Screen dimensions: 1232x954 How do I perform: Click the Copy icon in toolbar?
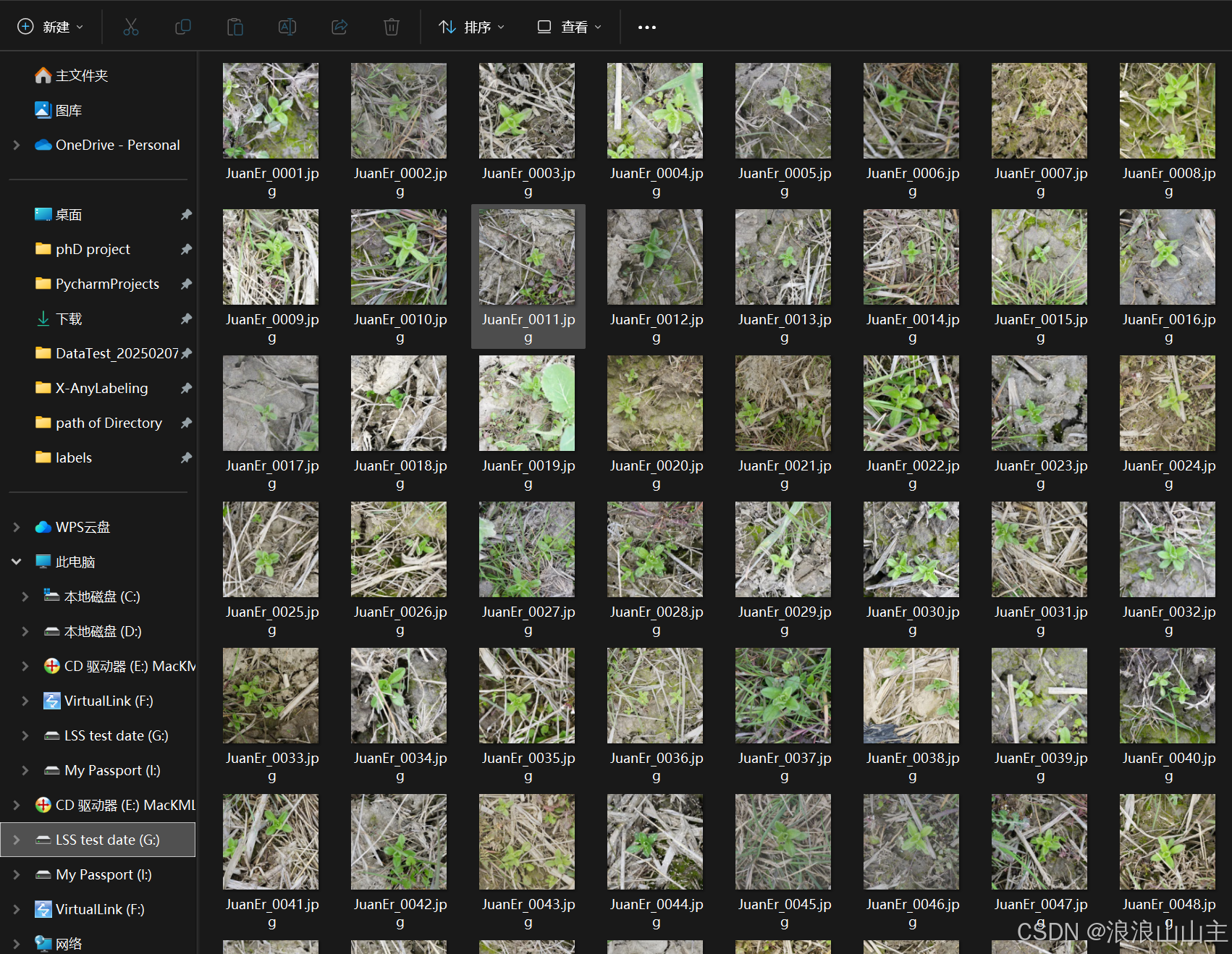click(183, 27)
